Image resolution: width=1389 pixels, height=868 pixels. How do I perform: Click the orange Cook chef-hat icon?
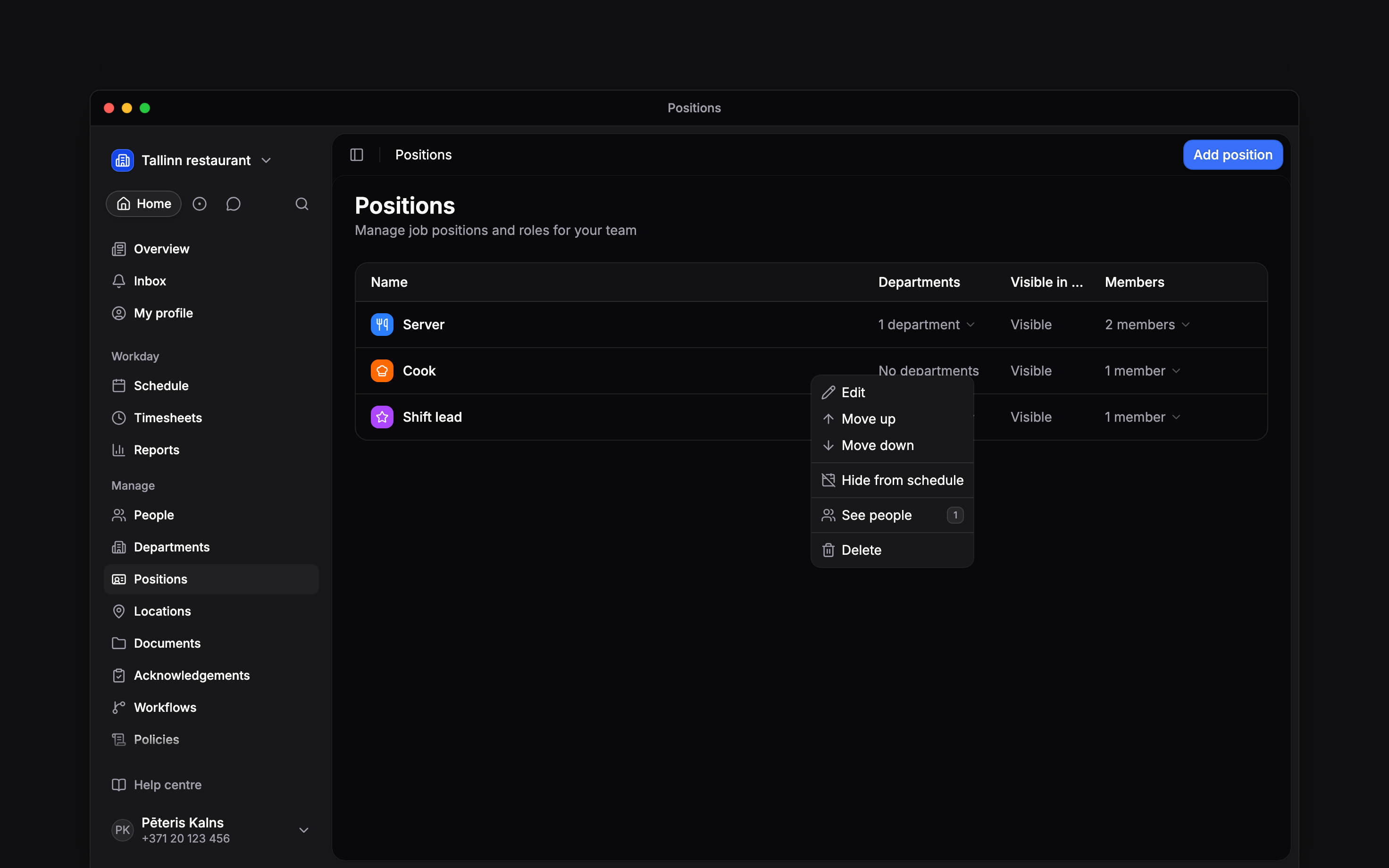(x=382, y=371)
